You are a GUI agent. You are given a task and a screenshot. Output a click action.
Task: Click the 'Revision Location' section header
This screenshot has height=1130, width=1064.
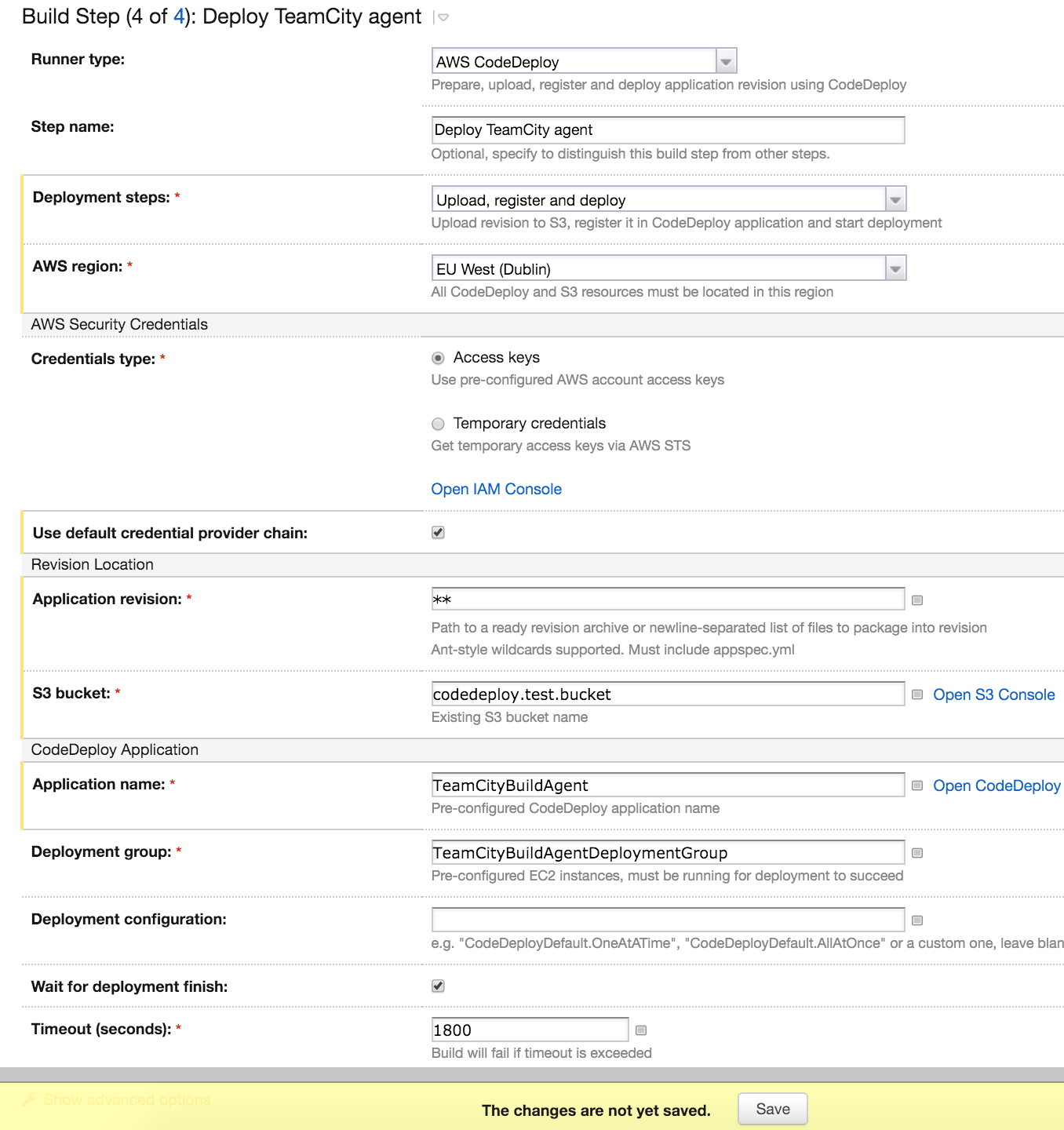click(x=93, y=564)
